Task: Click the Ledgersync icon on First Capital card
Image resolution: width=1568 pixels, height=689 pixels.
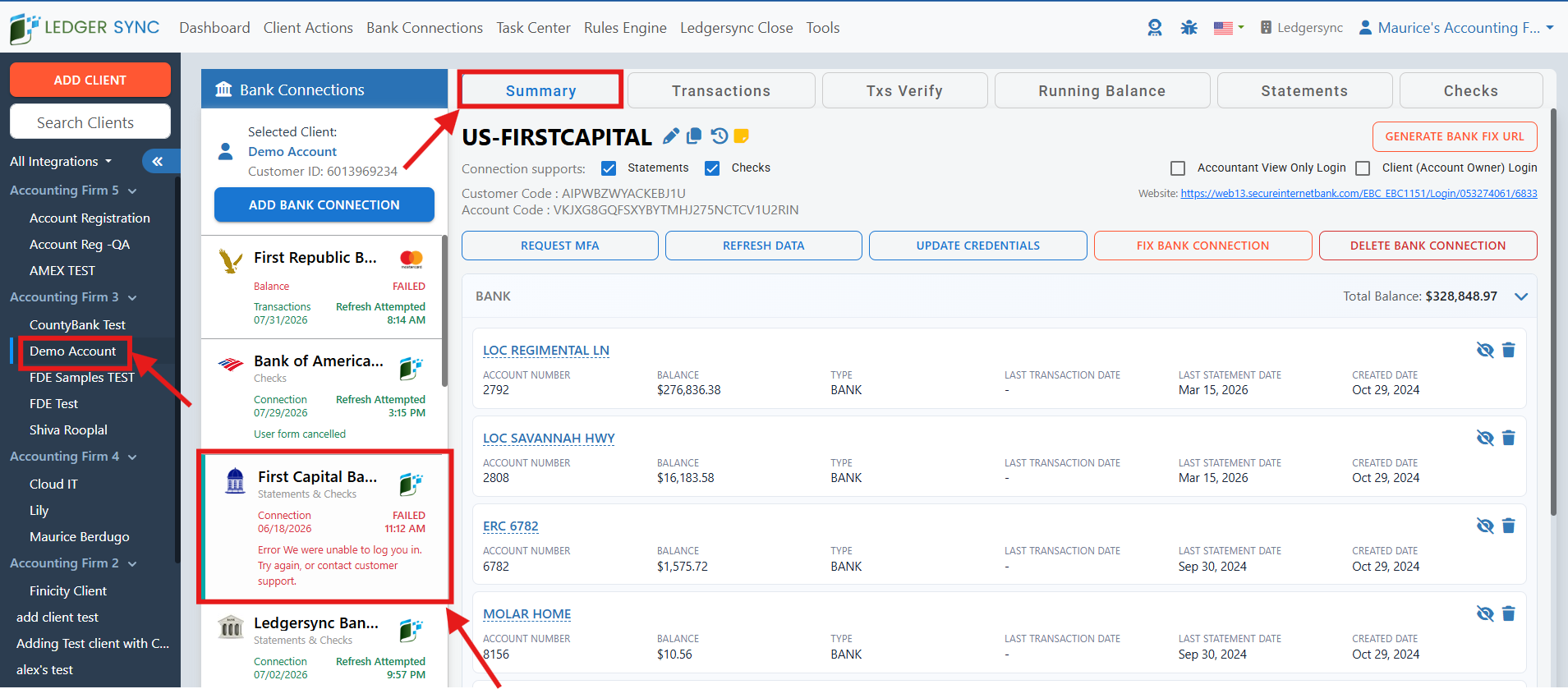Action: tap(411, 485)
